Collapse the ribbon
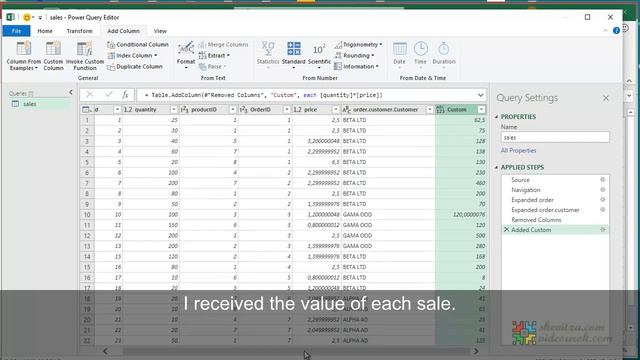The height and width of the screenshot is (360, 640). (x=605, y=31)
